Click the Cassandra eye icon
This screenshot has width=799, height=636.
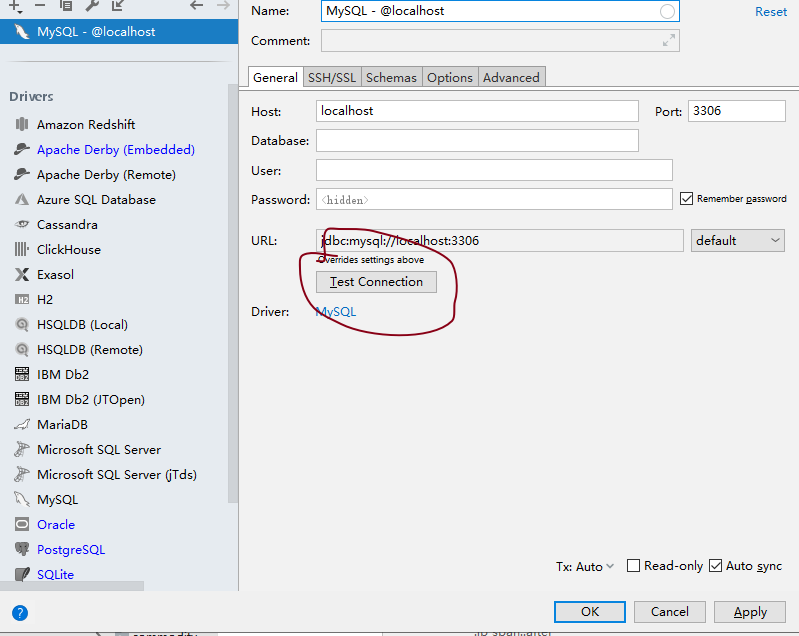[x=22, y=224]
